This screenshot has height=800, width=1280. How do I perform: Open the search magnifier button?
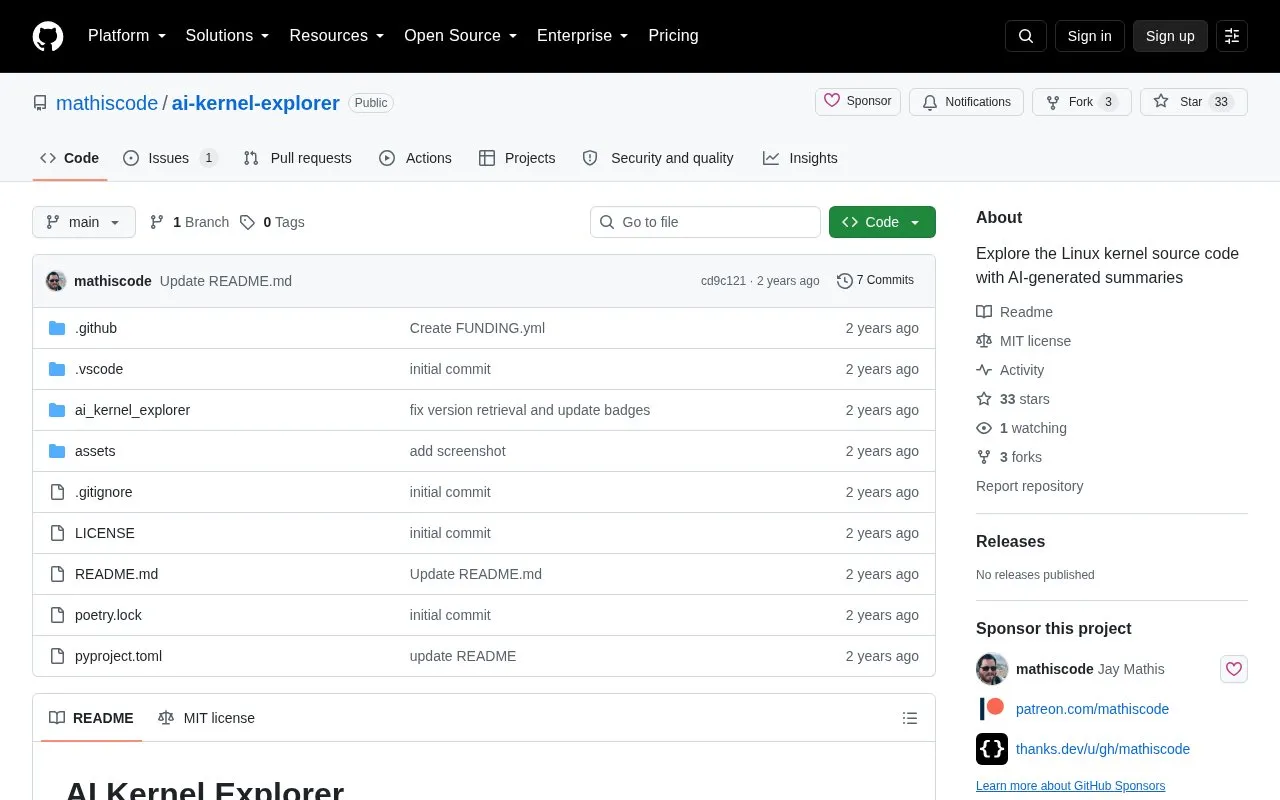pos(1026,36)
